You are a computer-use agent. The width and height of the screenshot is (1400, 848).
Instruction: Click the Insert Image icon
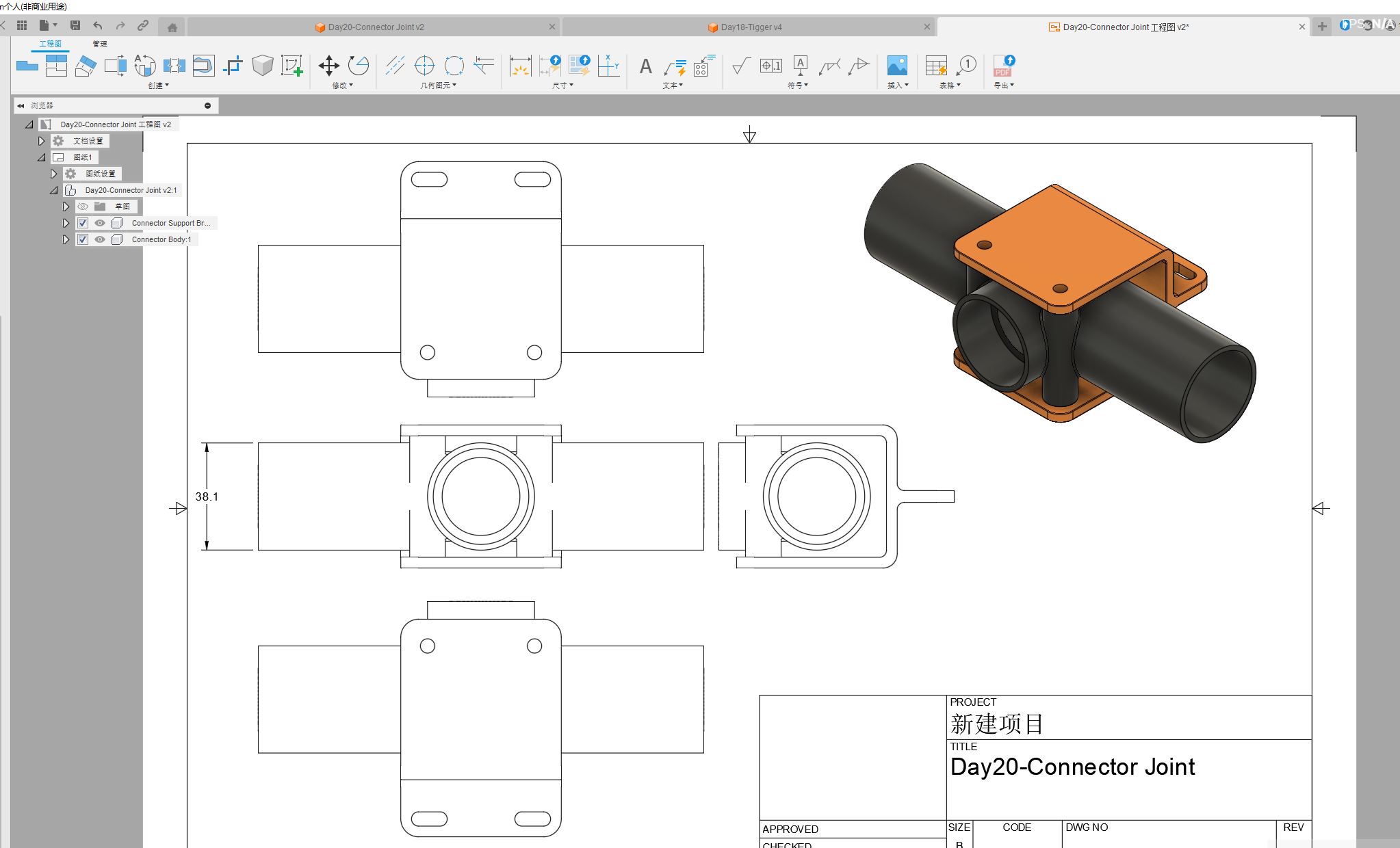click(x=896, y=66)
